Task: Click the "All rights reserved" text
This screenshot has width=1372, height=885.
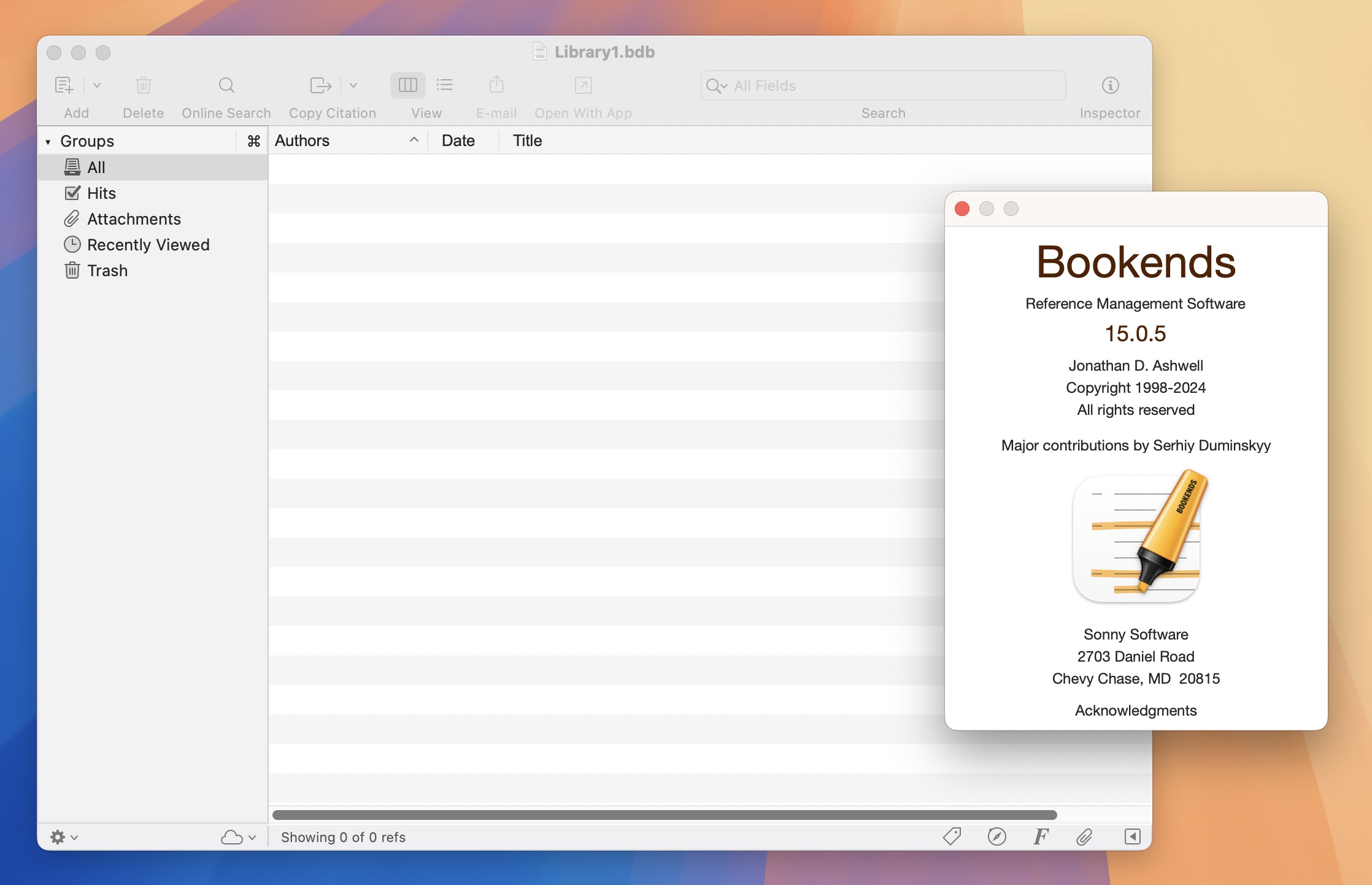Action: pyautogui.click(x=1136, y=409)
